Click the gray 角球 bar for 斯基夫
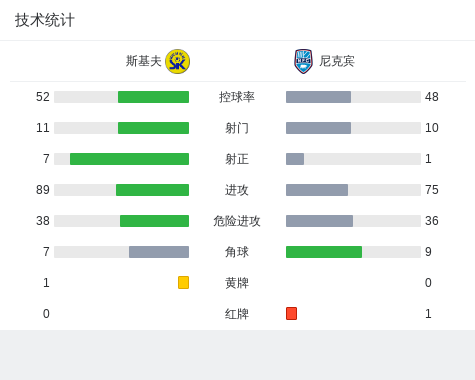 pyautogui.click(x=159, y=252)
